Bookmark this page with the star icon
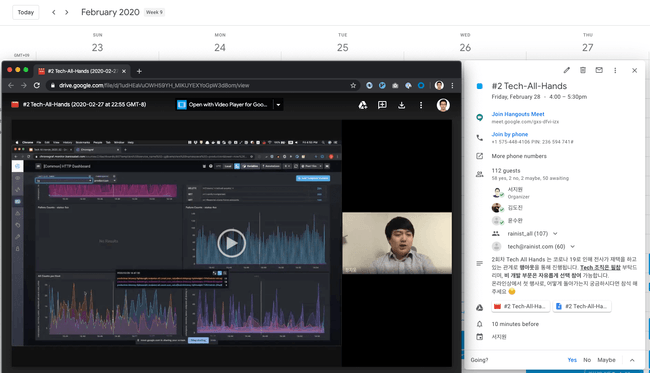650x373 pixels. pyautogui.click(x=353, y=85)
